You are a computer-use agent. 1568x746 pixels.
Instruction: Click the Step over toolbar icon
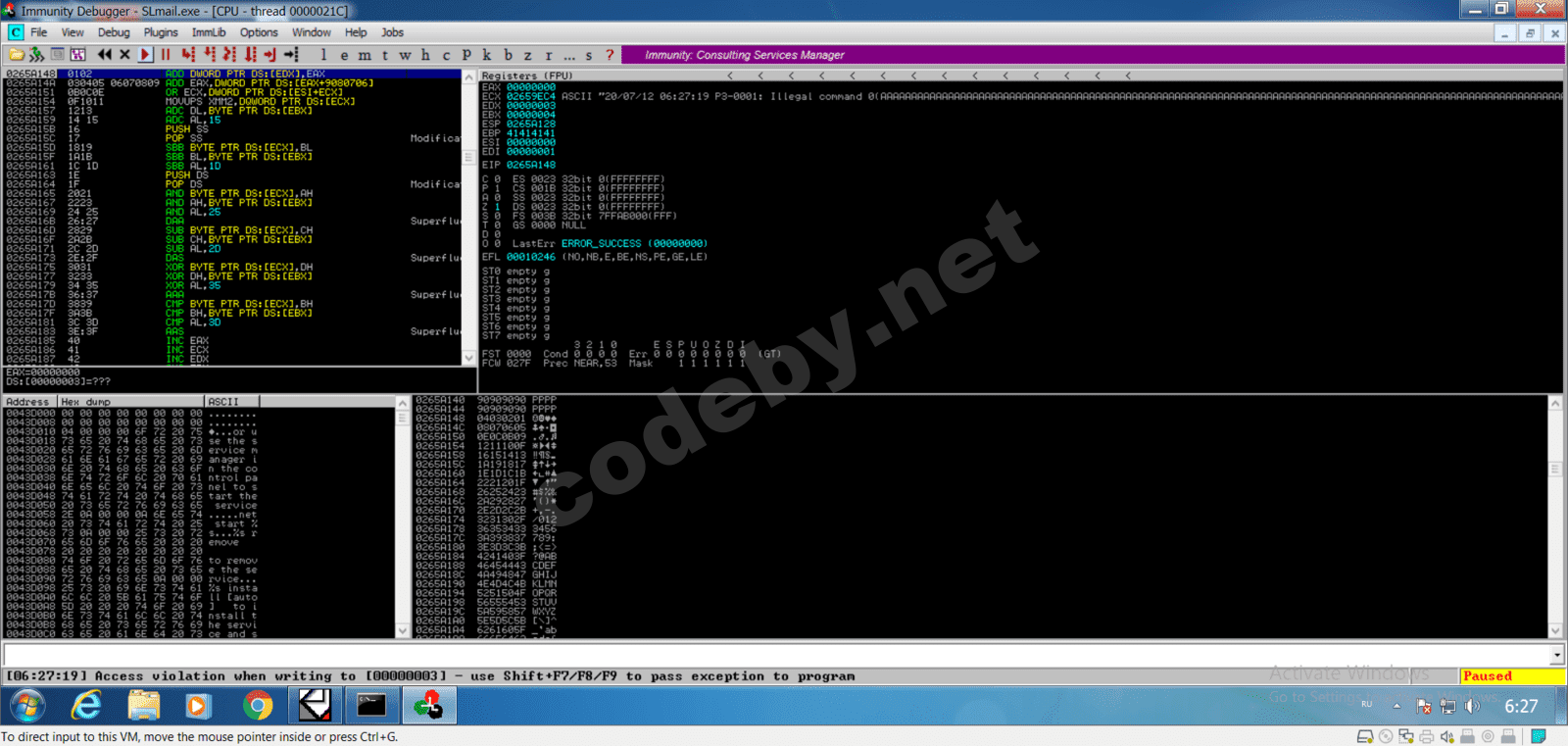pos(209,55)
